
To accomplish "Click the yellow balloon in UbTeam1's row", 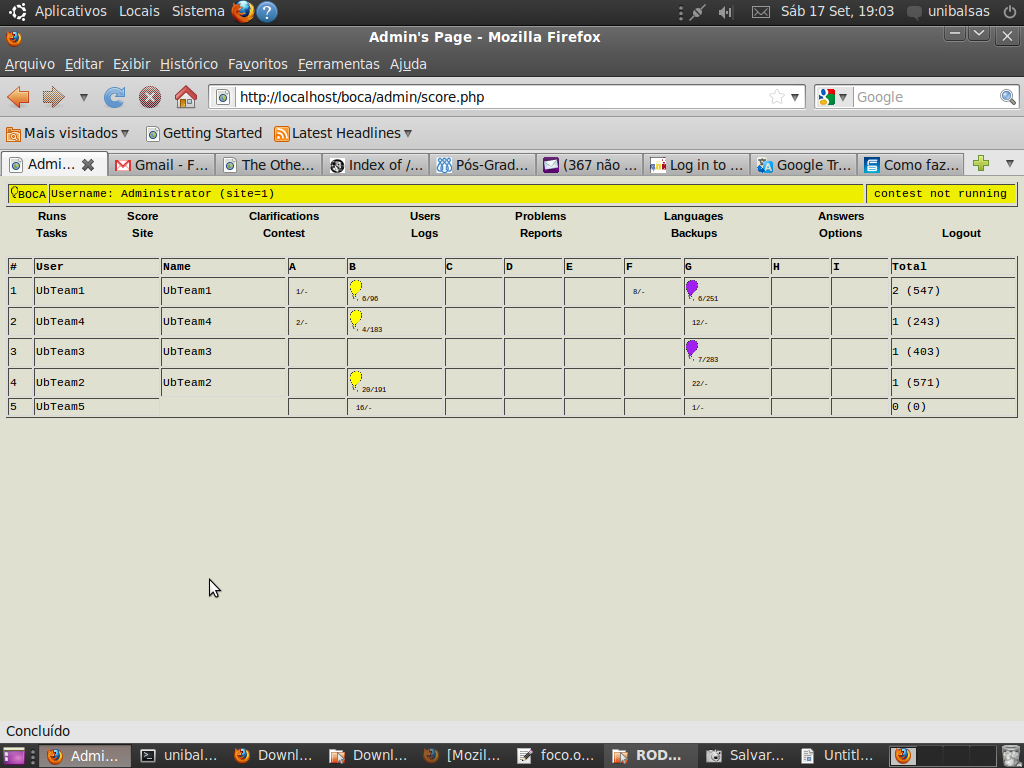I will pos(355,289).
